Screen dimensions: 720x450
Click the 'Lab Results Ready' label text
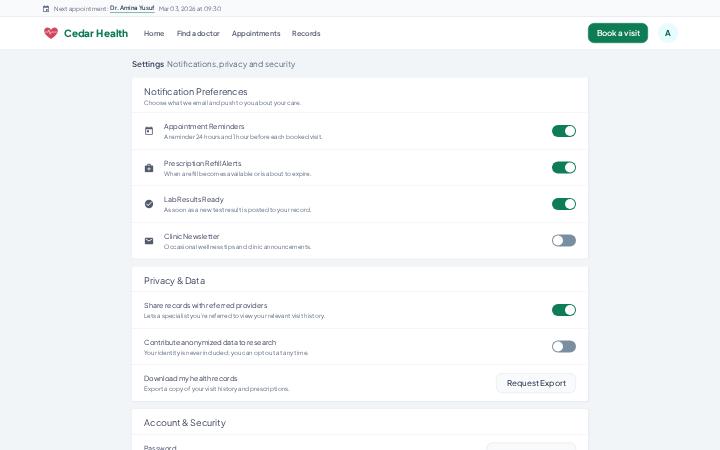click(194, 199)
